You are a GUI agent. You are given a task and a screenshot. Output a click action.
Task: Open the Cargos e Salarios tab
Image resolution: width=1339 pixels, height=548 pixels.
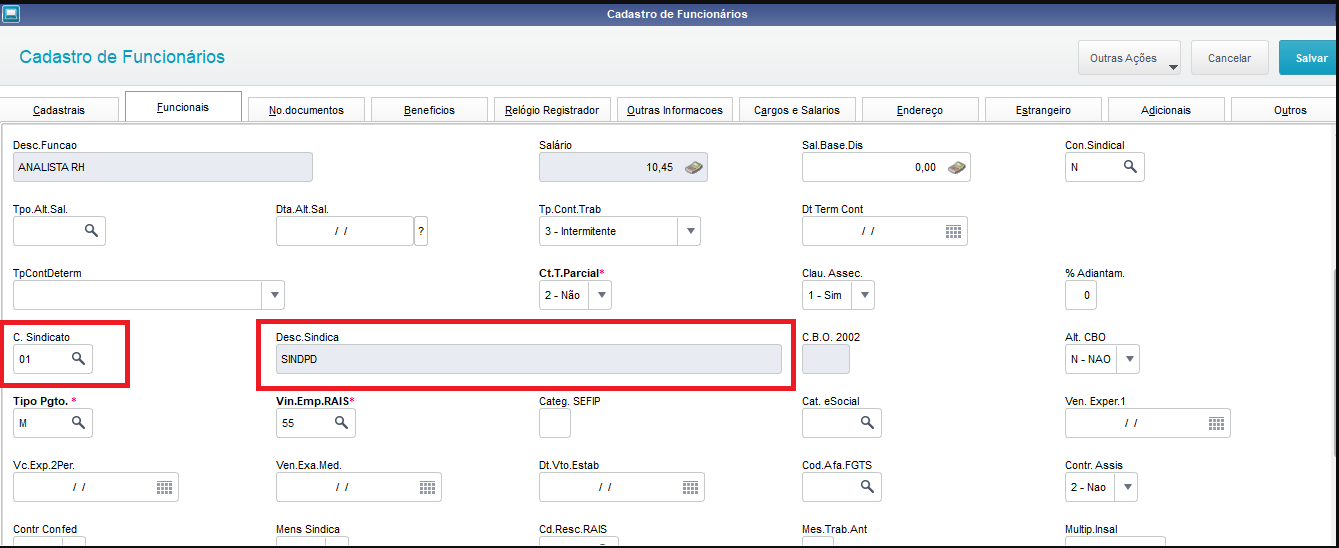pos(797,110)
